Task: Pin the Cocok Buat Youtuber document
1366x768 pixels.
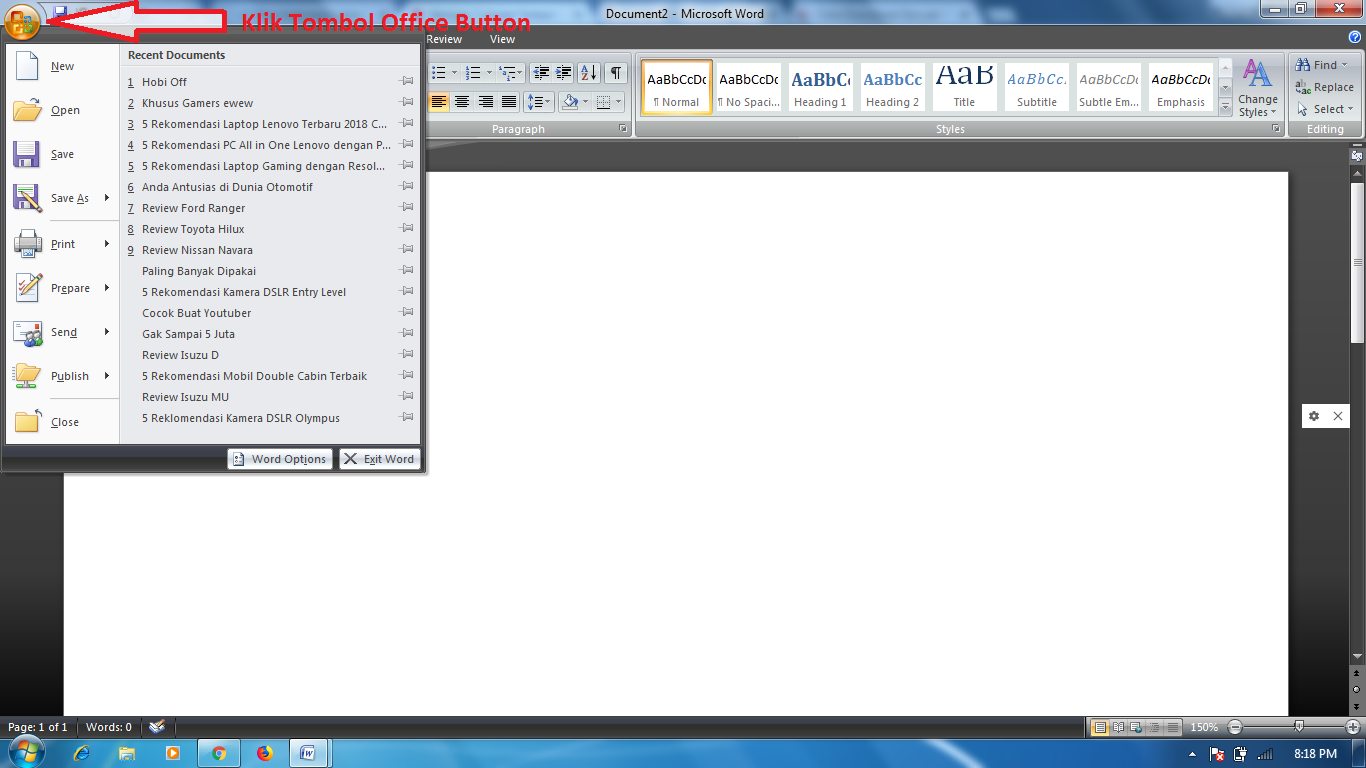Action: pyautogui.click(x=407, y=312)
